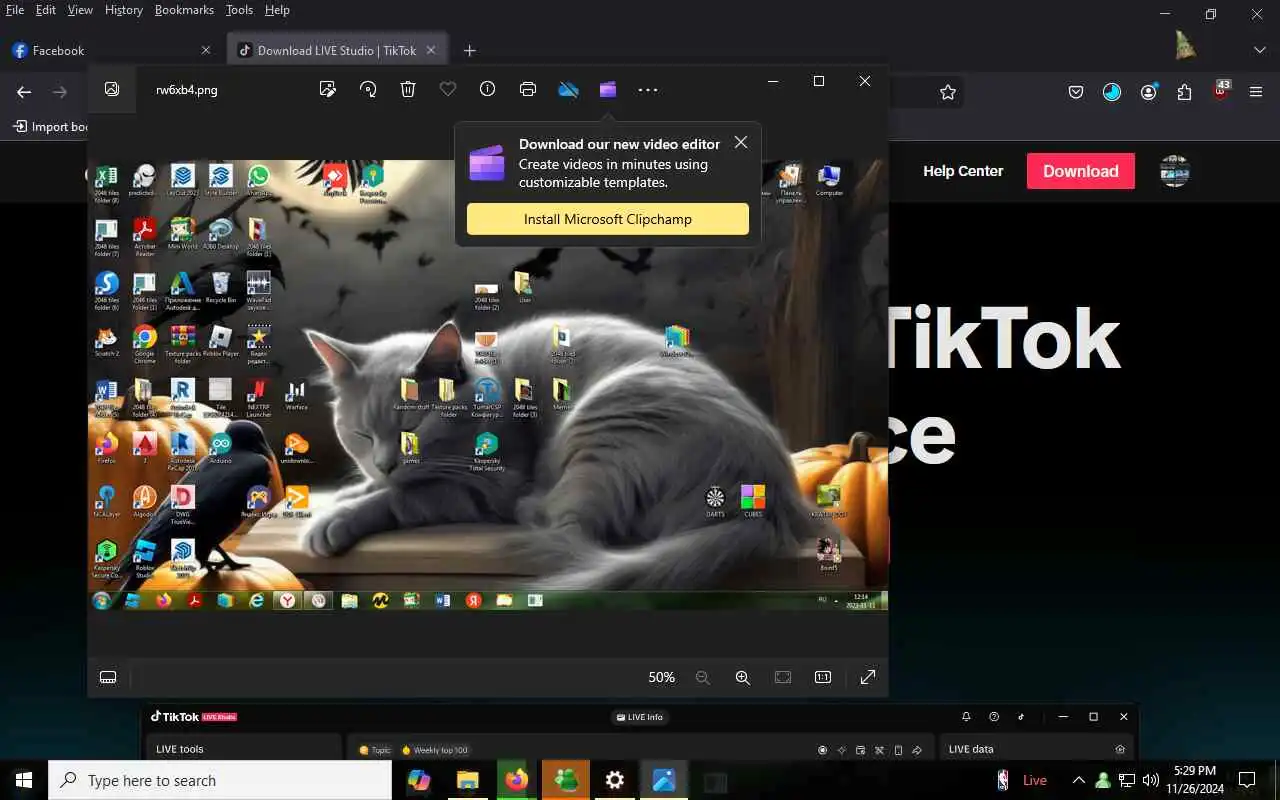1280x800 pixels.
Task: Click the record circle icon in LIVE Studio
Action: 823,750
